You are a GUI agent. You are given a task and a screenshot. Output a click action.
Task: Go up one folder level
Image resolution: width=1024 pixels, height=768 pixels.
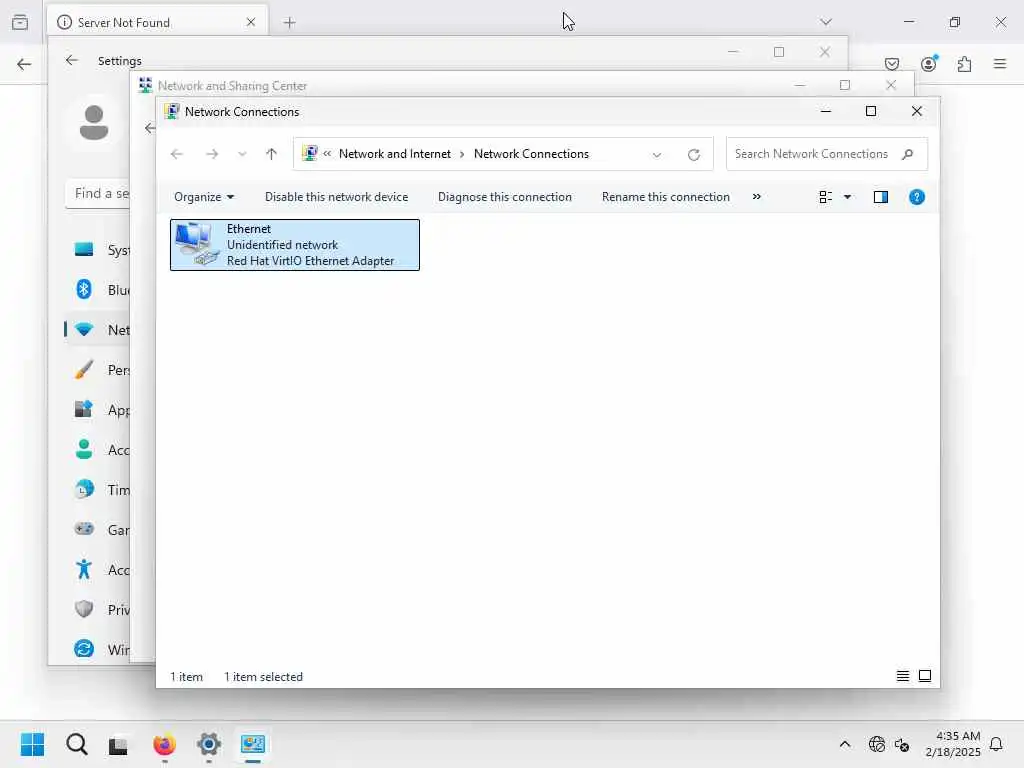point(272,154)
